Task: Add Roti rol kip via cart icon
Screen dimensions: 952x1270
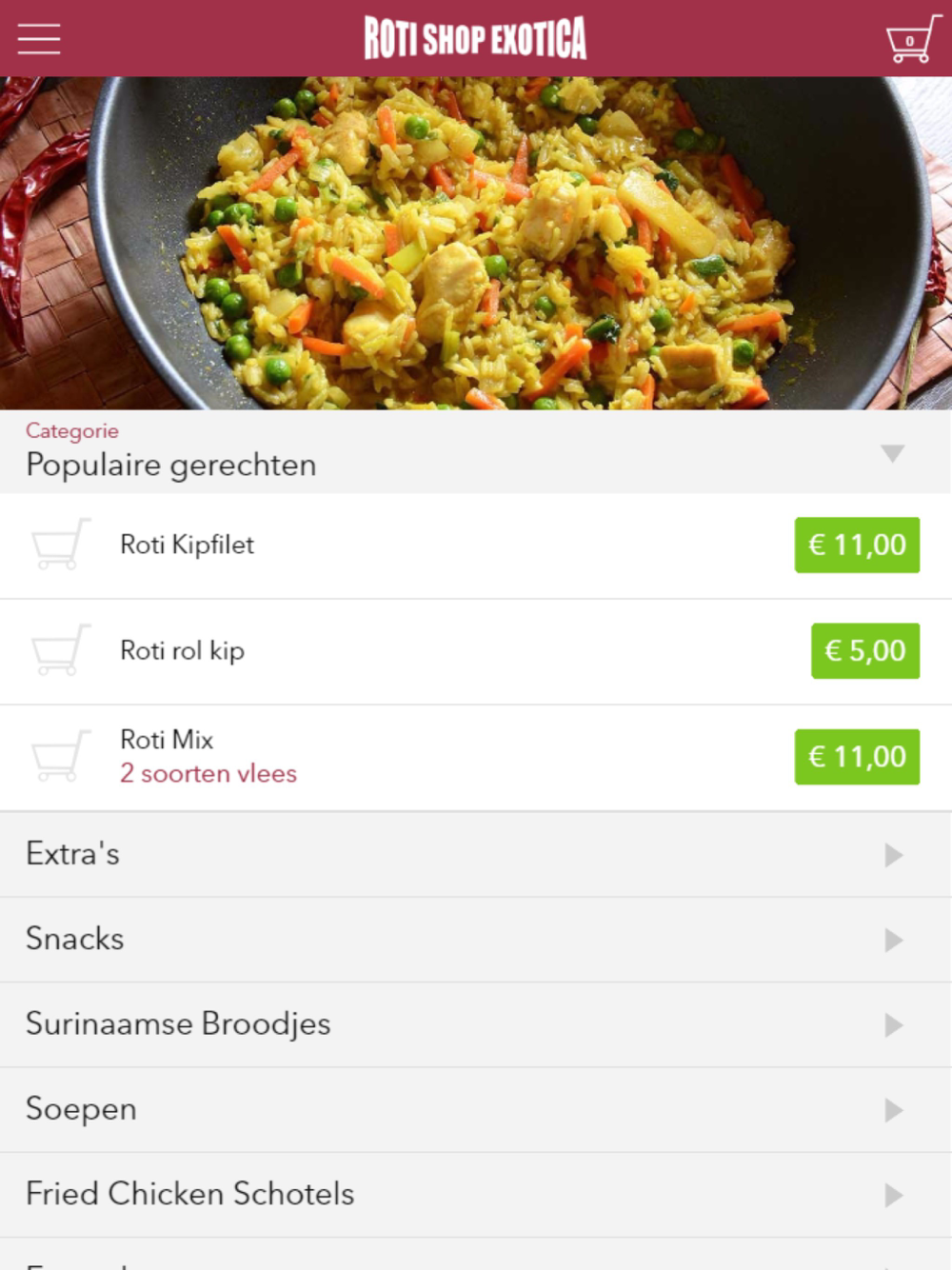Action: 61,650
